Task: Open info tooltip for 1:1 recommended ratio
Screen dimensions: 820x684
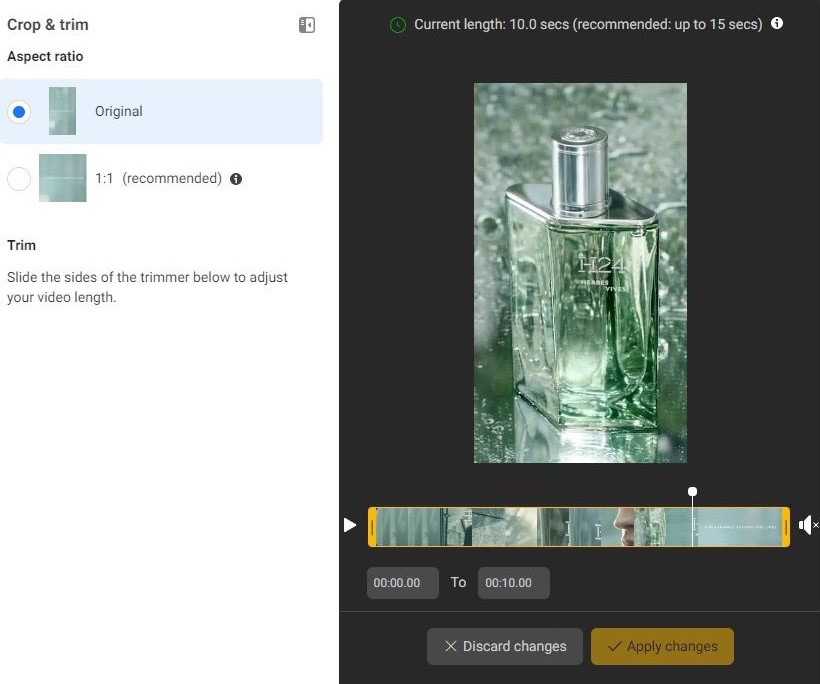Action: 236,179
